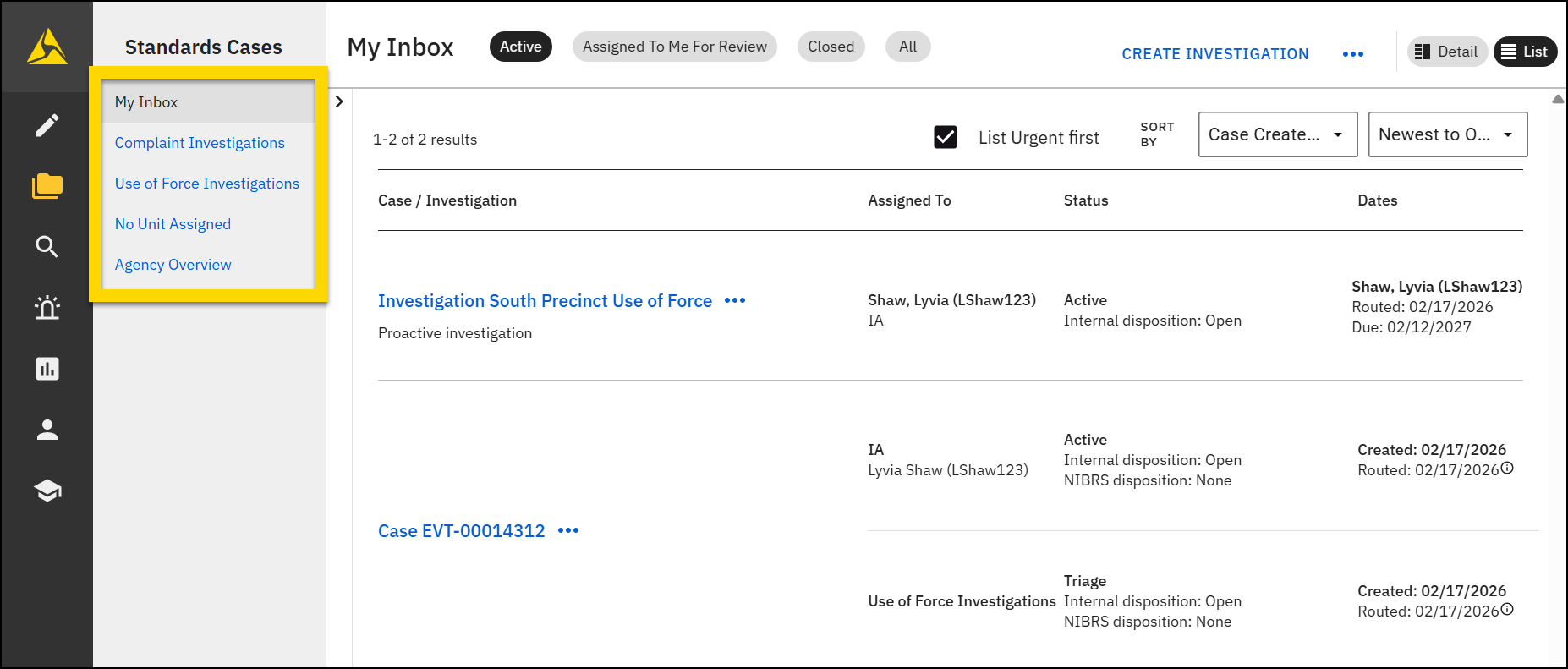Click the yellow app logo icon
The image size is (1568, 669).
[47, 47]
